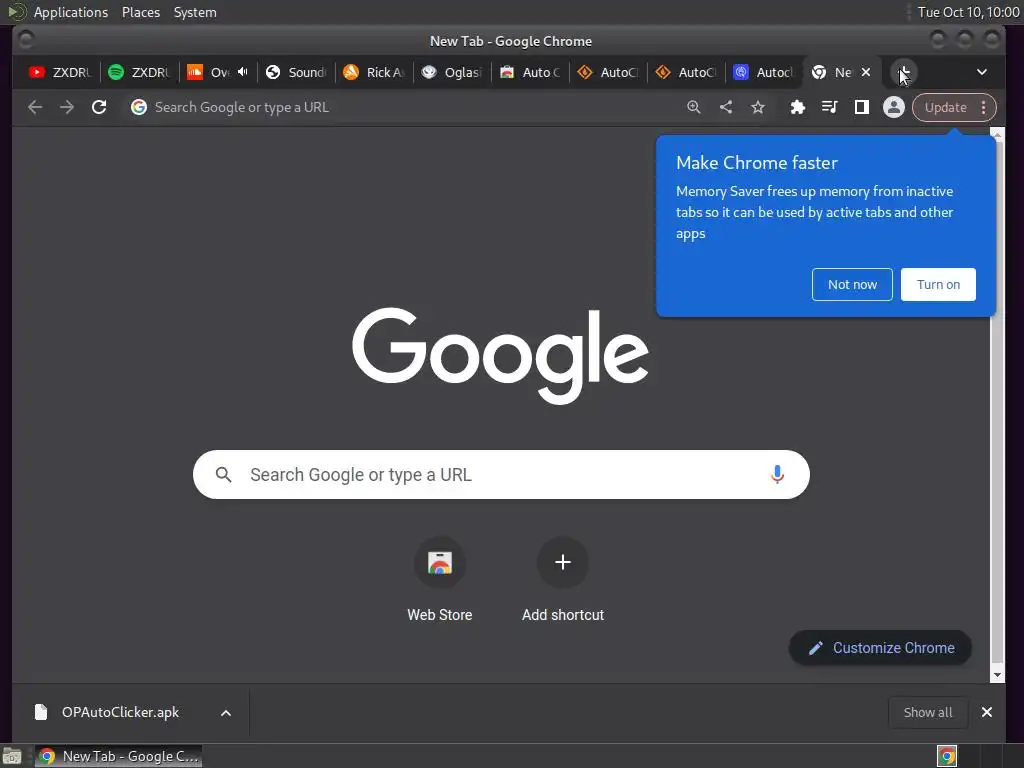Switch to the Oglasi tab
1024x768 pixels.
pos(452,72)
